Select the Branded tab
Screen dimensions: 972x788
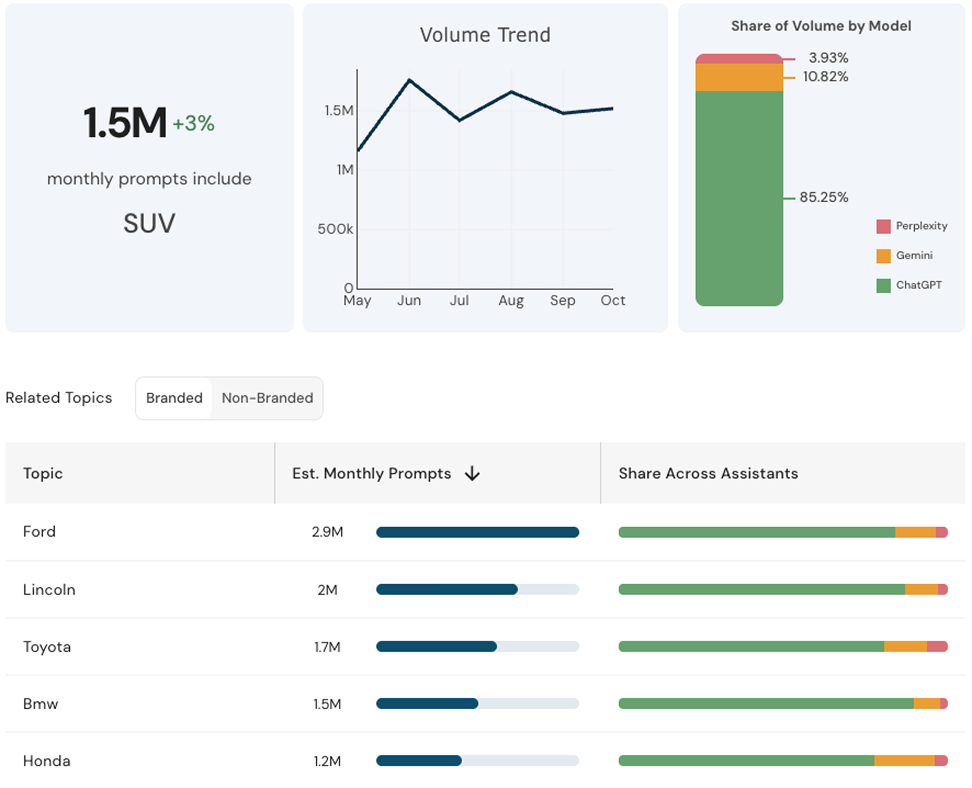(174, 398)
